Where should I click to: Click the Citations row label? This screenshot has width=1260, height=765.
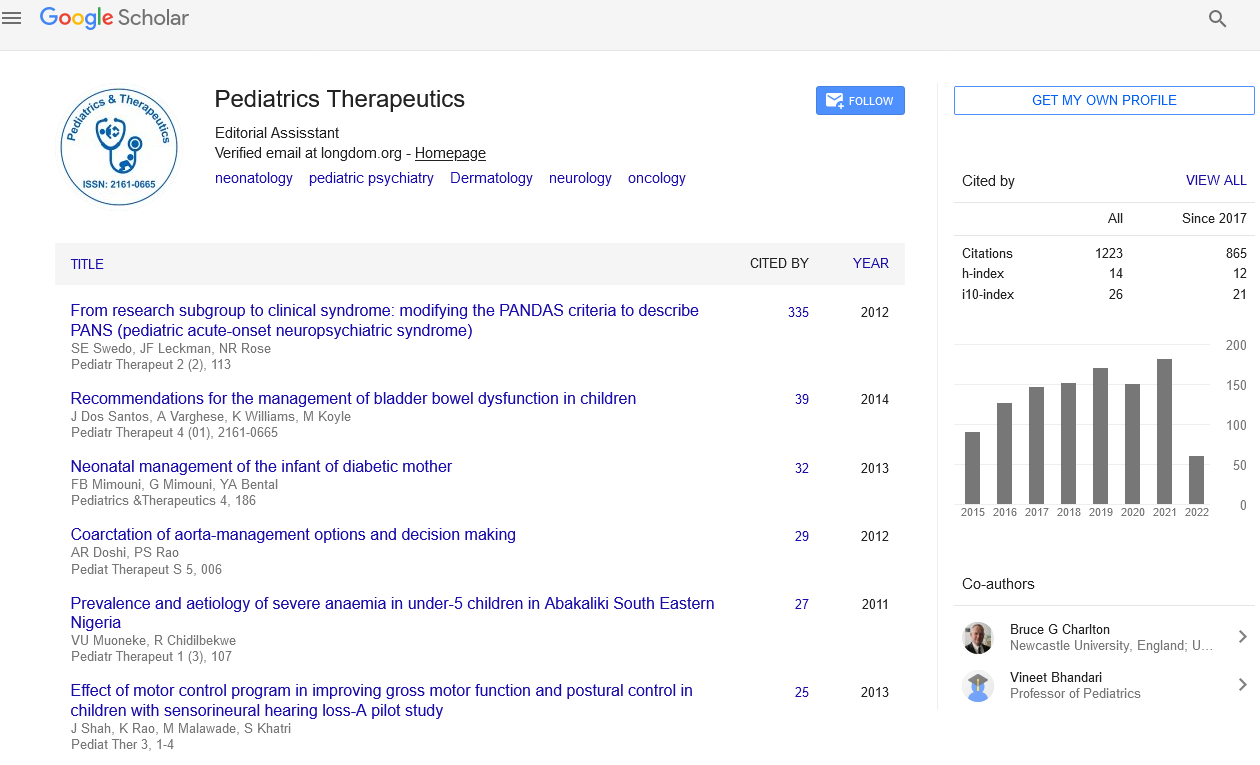click(x=987, y=253)
